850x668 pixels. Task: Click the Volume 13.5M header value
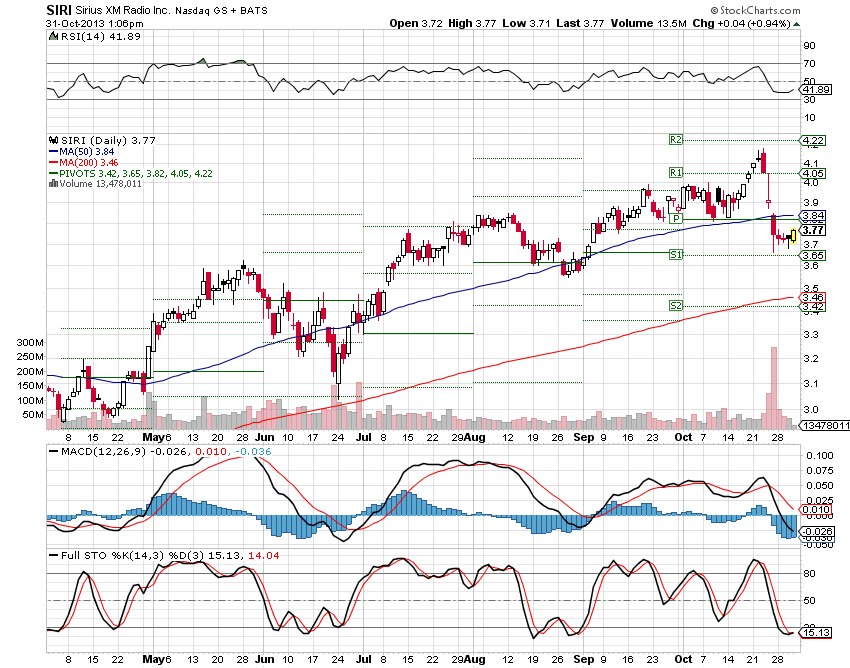coord(648,23)
